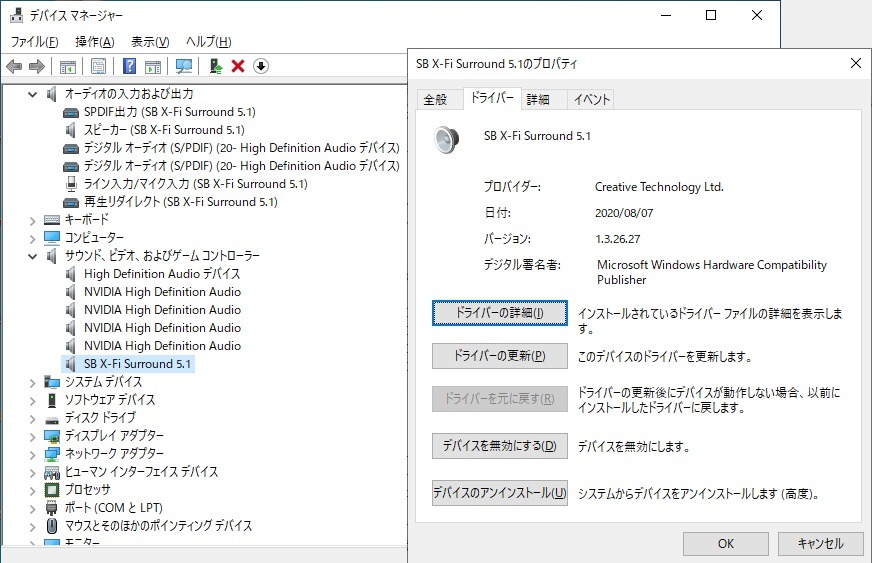Click the version value 1.3.26.27

(x=617, y=239)
